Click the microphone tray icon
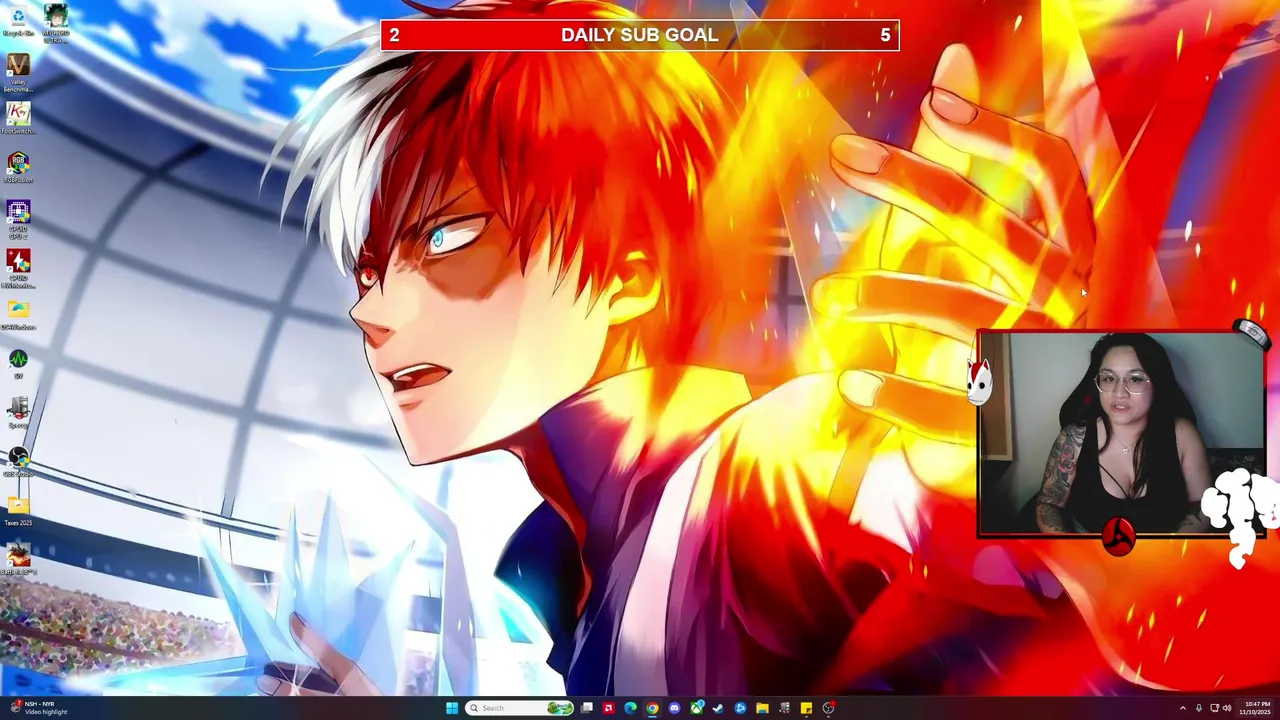This screenshot has height=720, width=1280. (x=1199, y=708)
